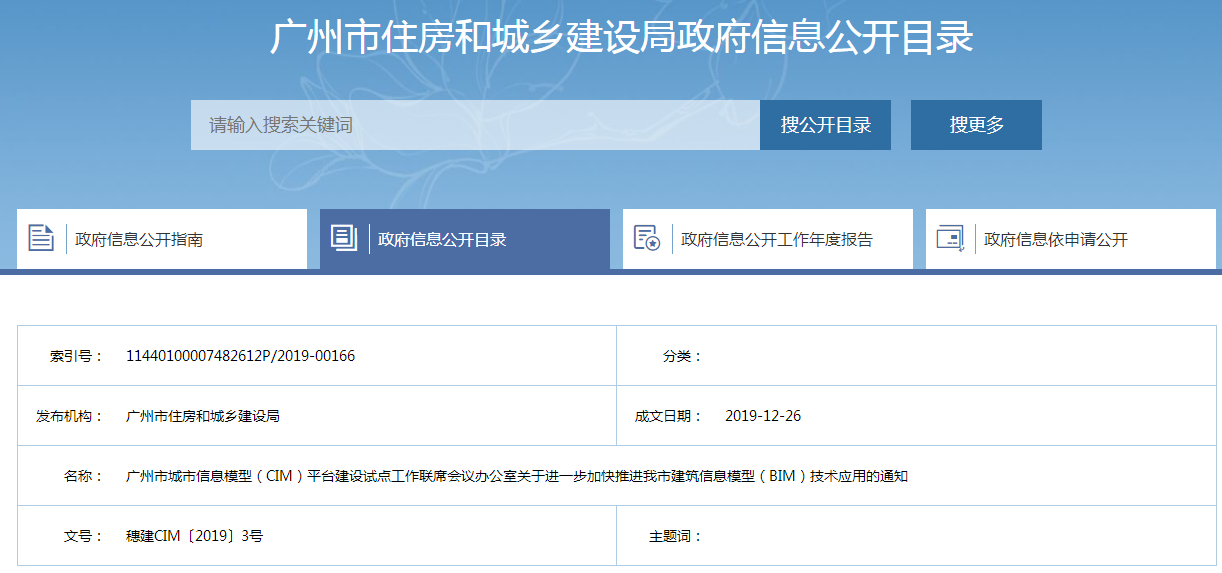Click the 政府信息依申请公开 application icon
The width and height of the screenshot is (1222, 573).
(949, 238)
